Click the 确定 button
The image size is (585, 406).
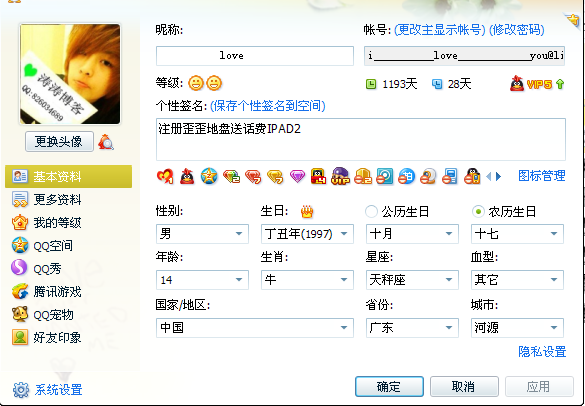pos(389,387)
